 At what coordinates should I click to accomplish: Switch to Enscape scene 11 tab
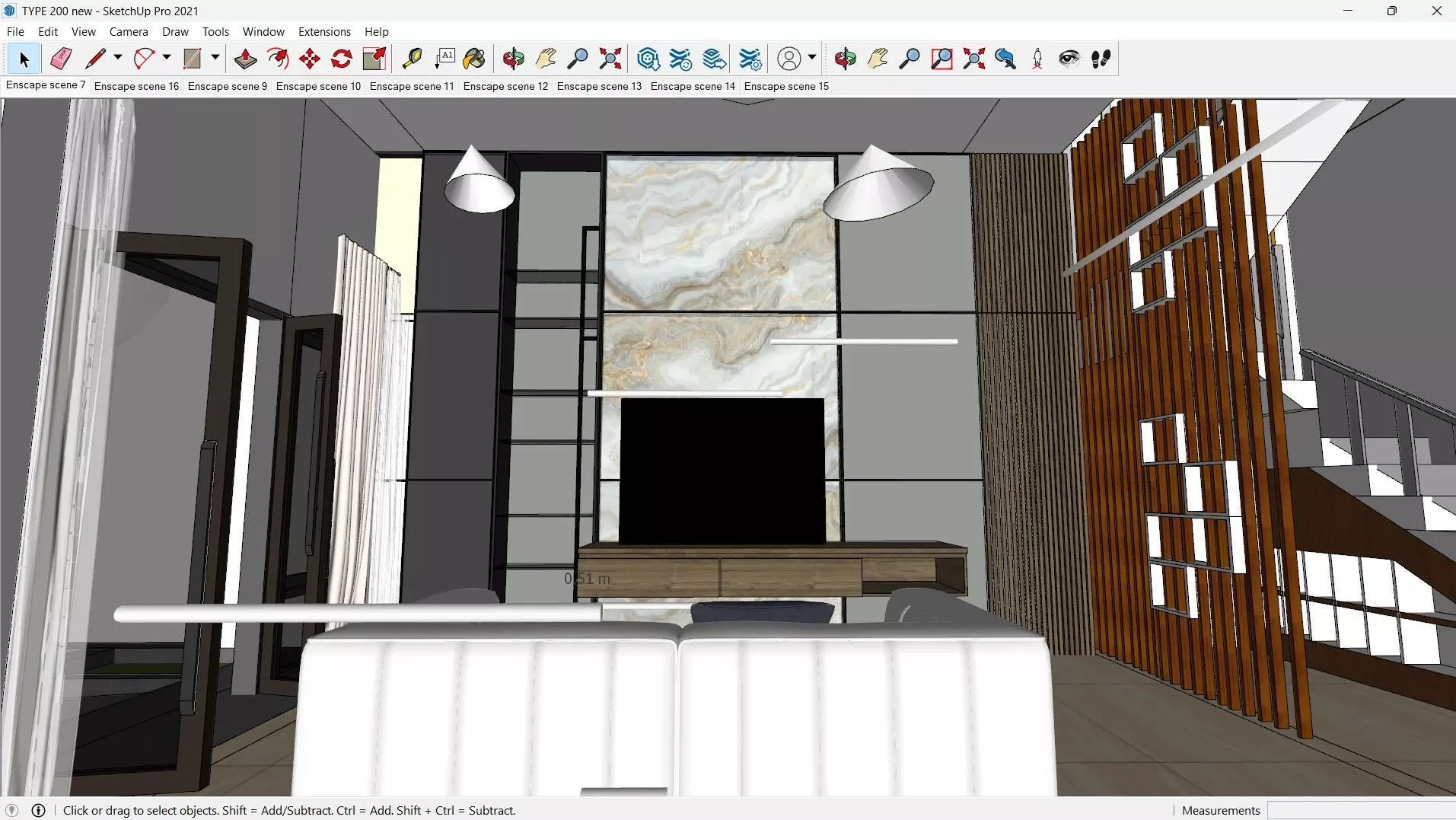point(412,86)
